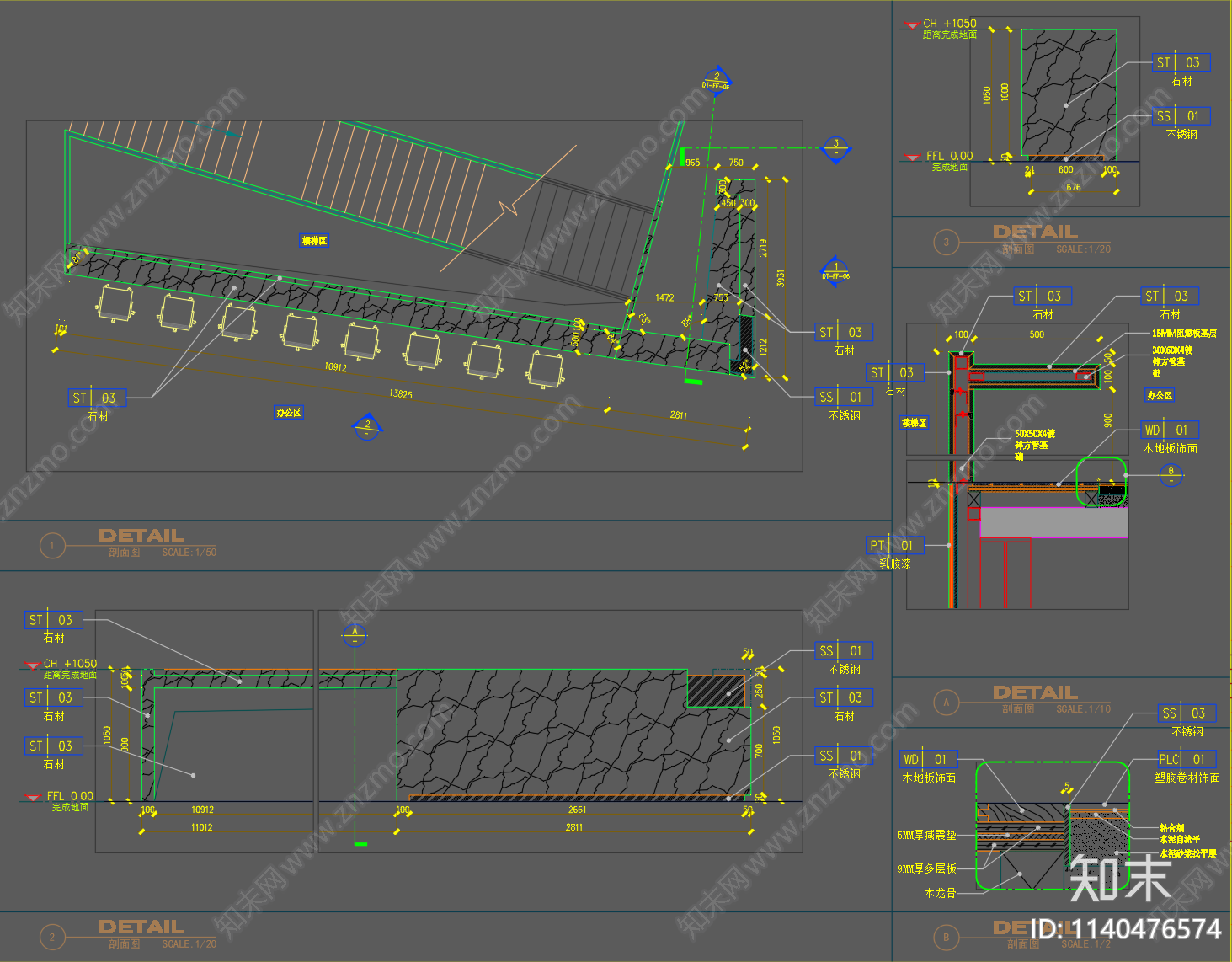Click the hatched steel block in Detail 2 elevation
Screen dimensions: 1232x962
pos(717,691)
